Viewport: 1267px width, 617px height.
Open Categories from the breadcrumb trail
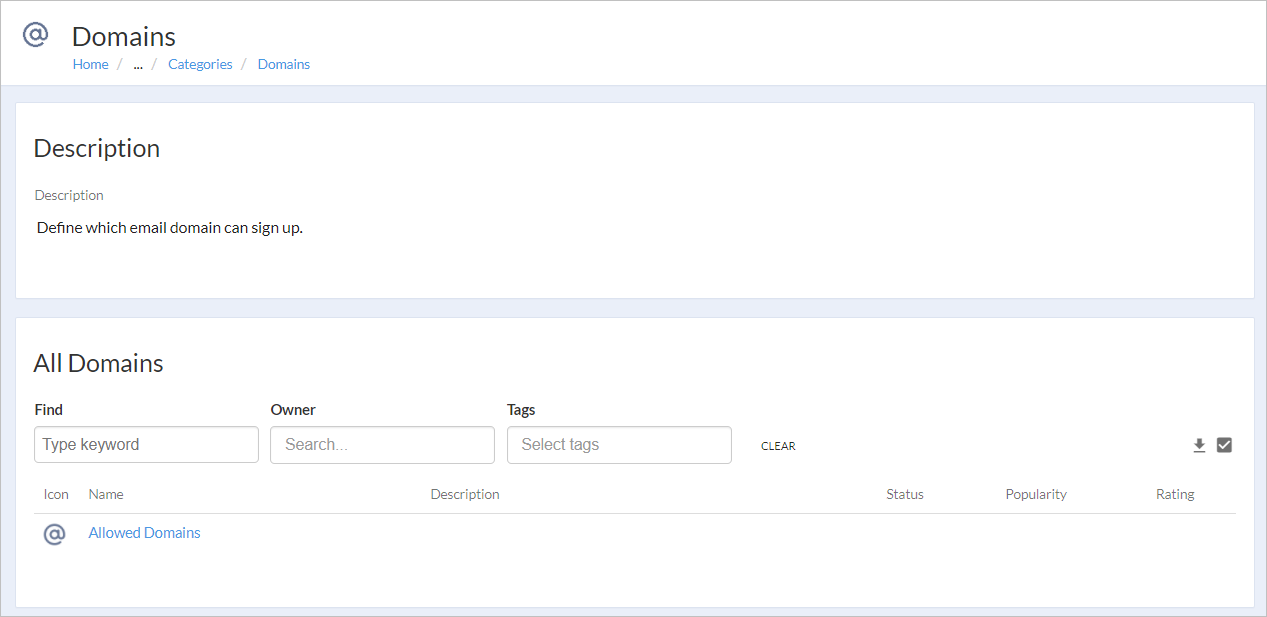[199, 64]
